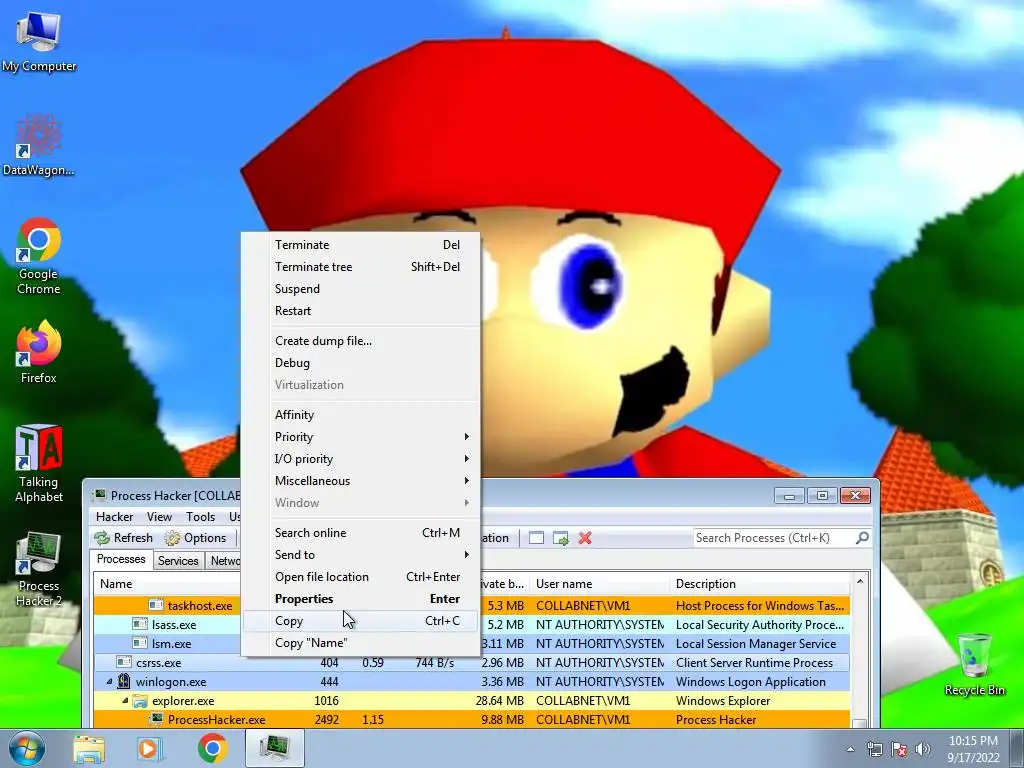Choose Create dump file... menu entry
This screenshot has width=1024, height=768.
click(x=360, y=341)
